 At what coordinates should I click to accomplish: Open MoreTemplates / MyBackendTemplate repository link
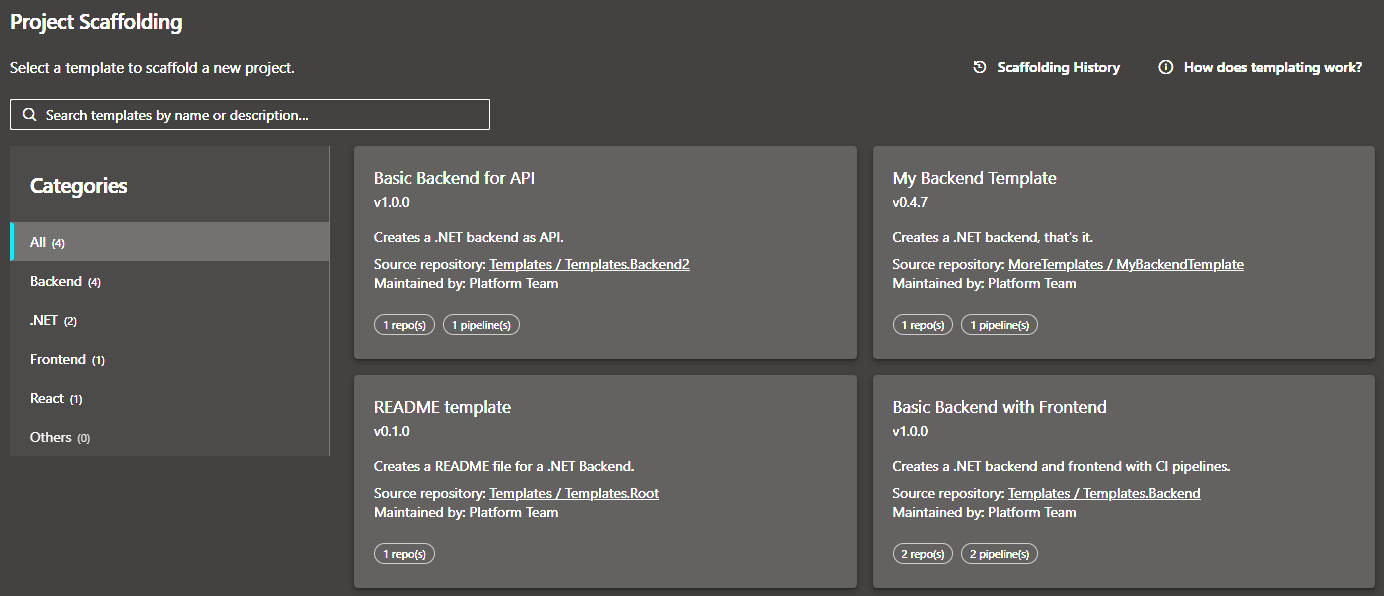pyautogui.click(x=1126, y=264)
